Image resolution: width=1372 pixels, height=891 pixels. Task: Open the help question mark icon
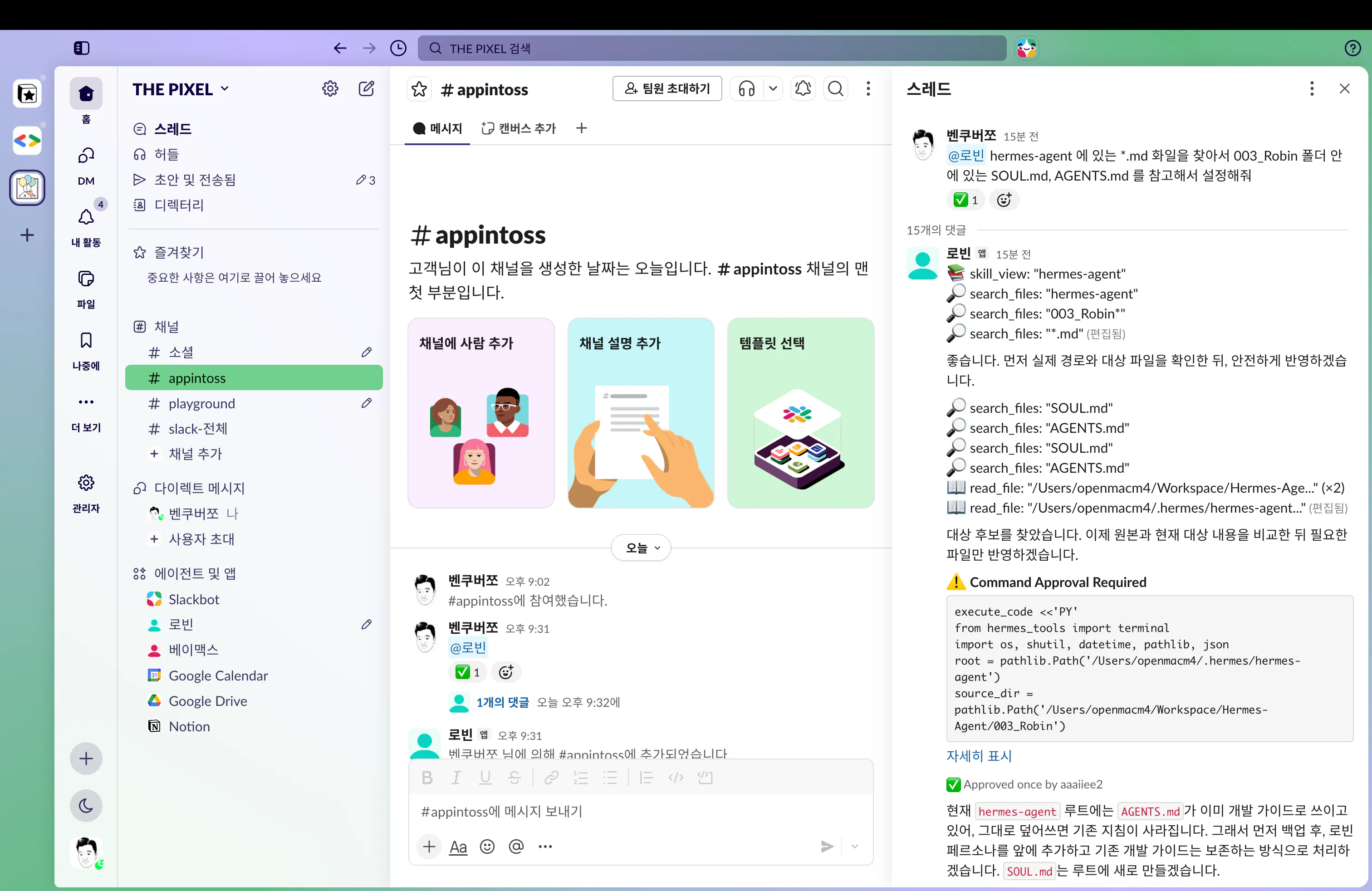[x=1352, y=49]
